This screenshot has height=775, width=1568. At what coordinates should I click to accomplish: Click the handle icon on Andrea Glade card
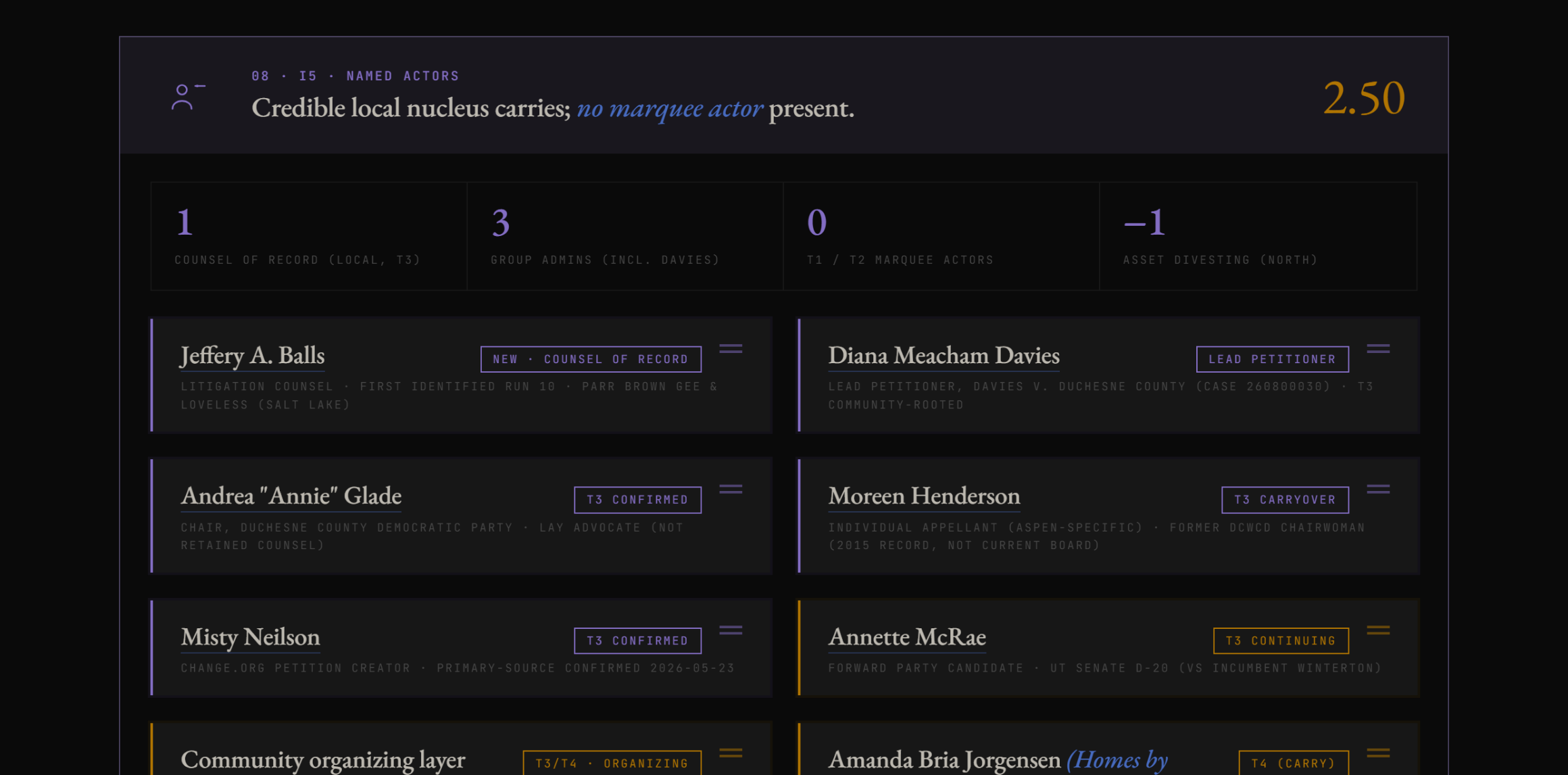click(731, 490)
